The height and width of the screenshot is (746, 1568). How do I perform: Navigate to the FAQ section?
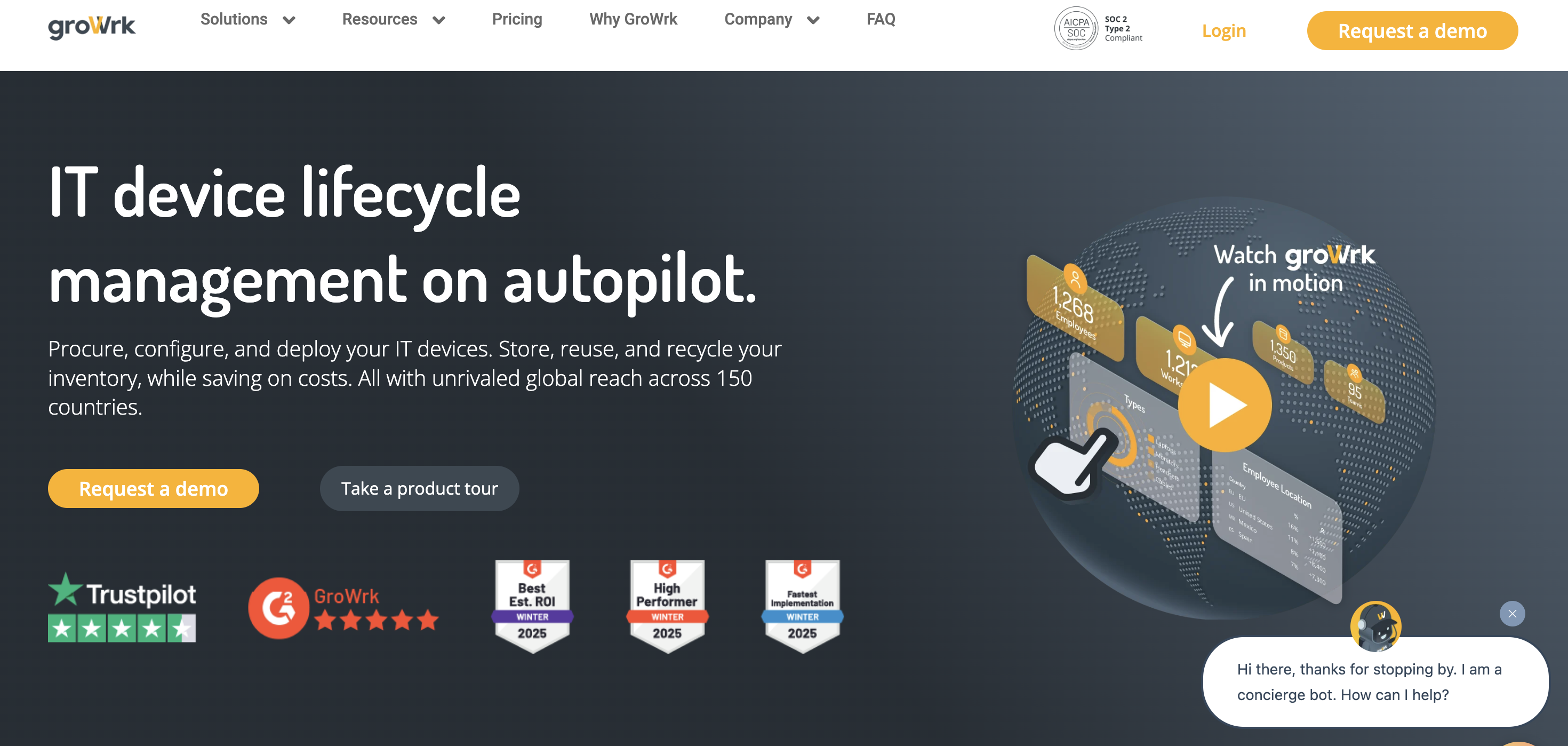881,19
